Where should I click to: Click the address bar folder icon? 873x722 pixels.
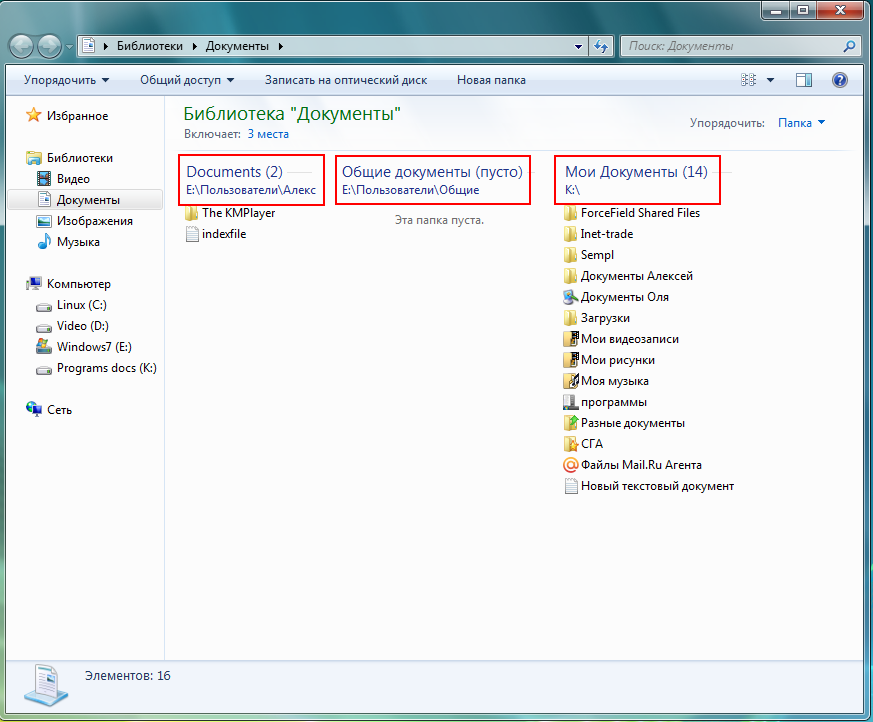coord(89,46)
